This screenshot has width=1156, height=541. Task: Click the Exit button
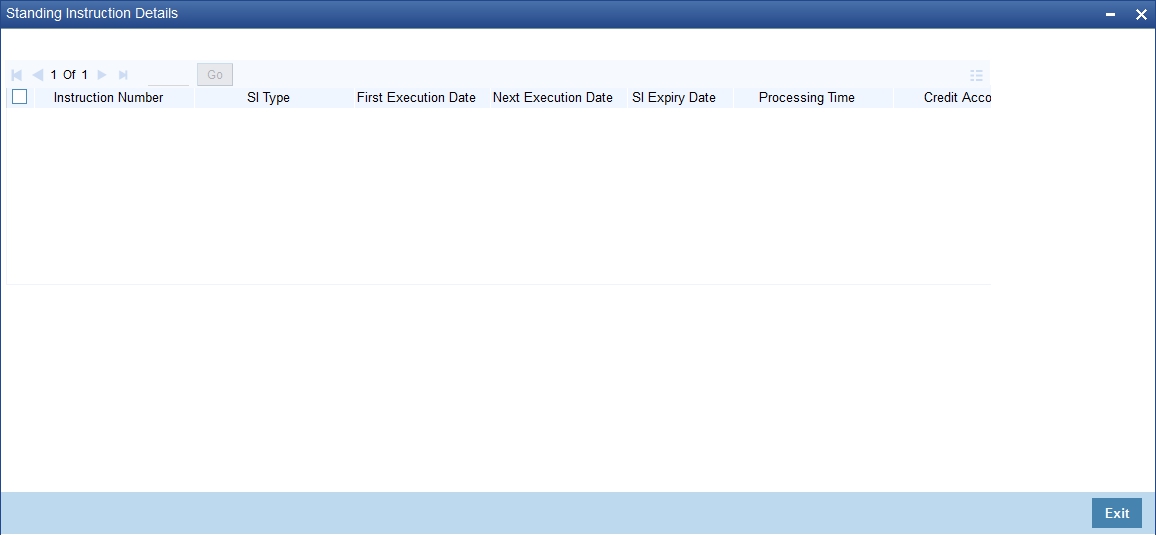tap(1116, 513)
